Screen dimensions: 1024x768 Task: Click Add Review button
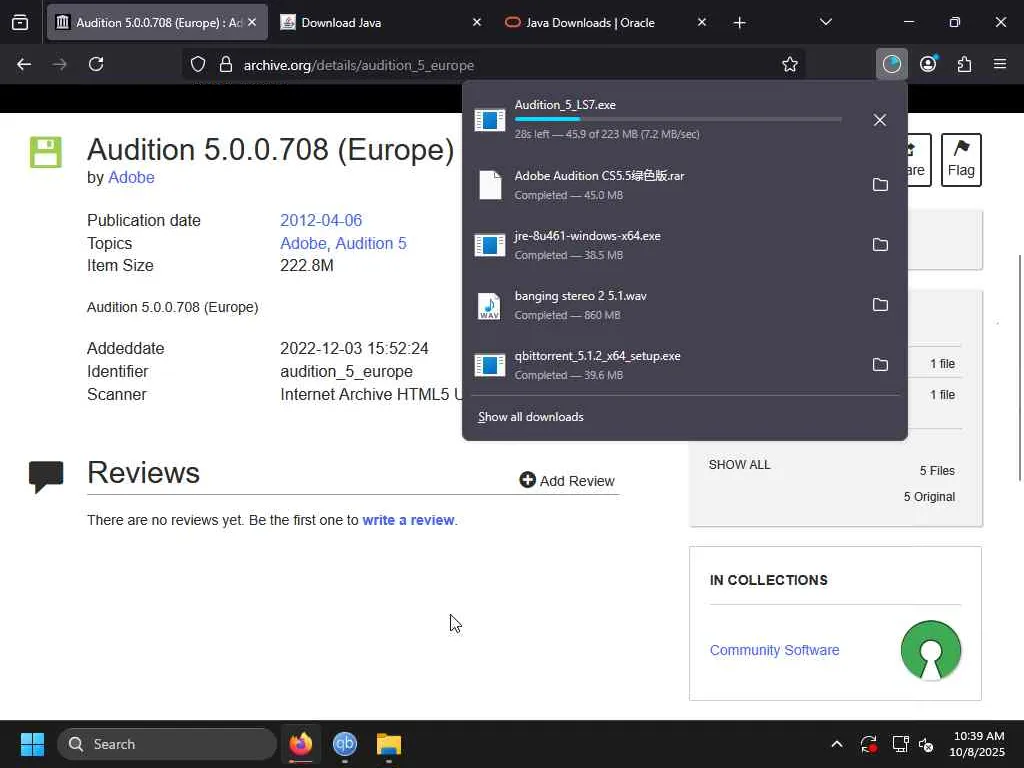point(567,481)
